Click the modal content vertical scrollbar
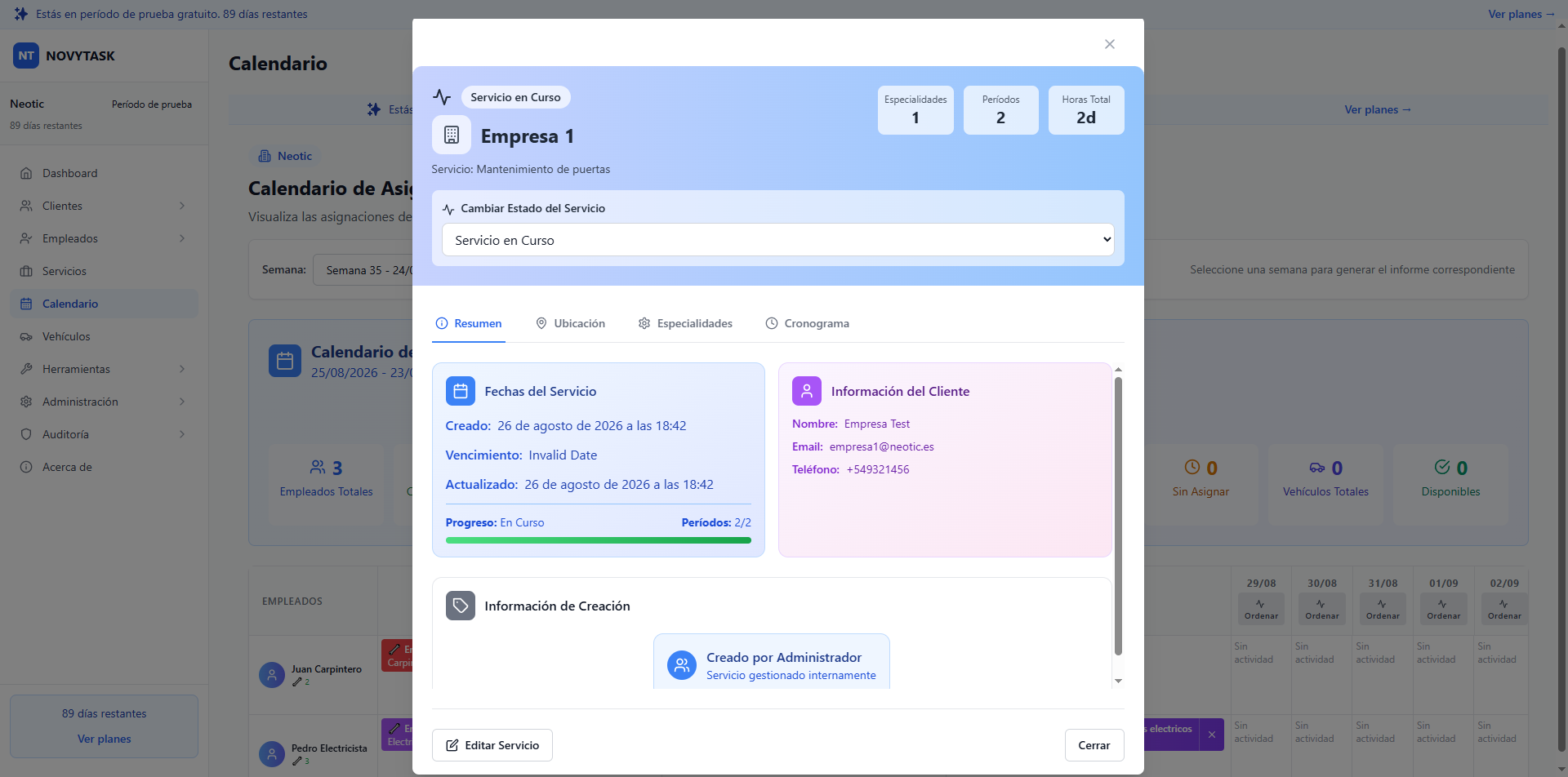Screen dimensions: 1568x777 [x=1118, y=516]
